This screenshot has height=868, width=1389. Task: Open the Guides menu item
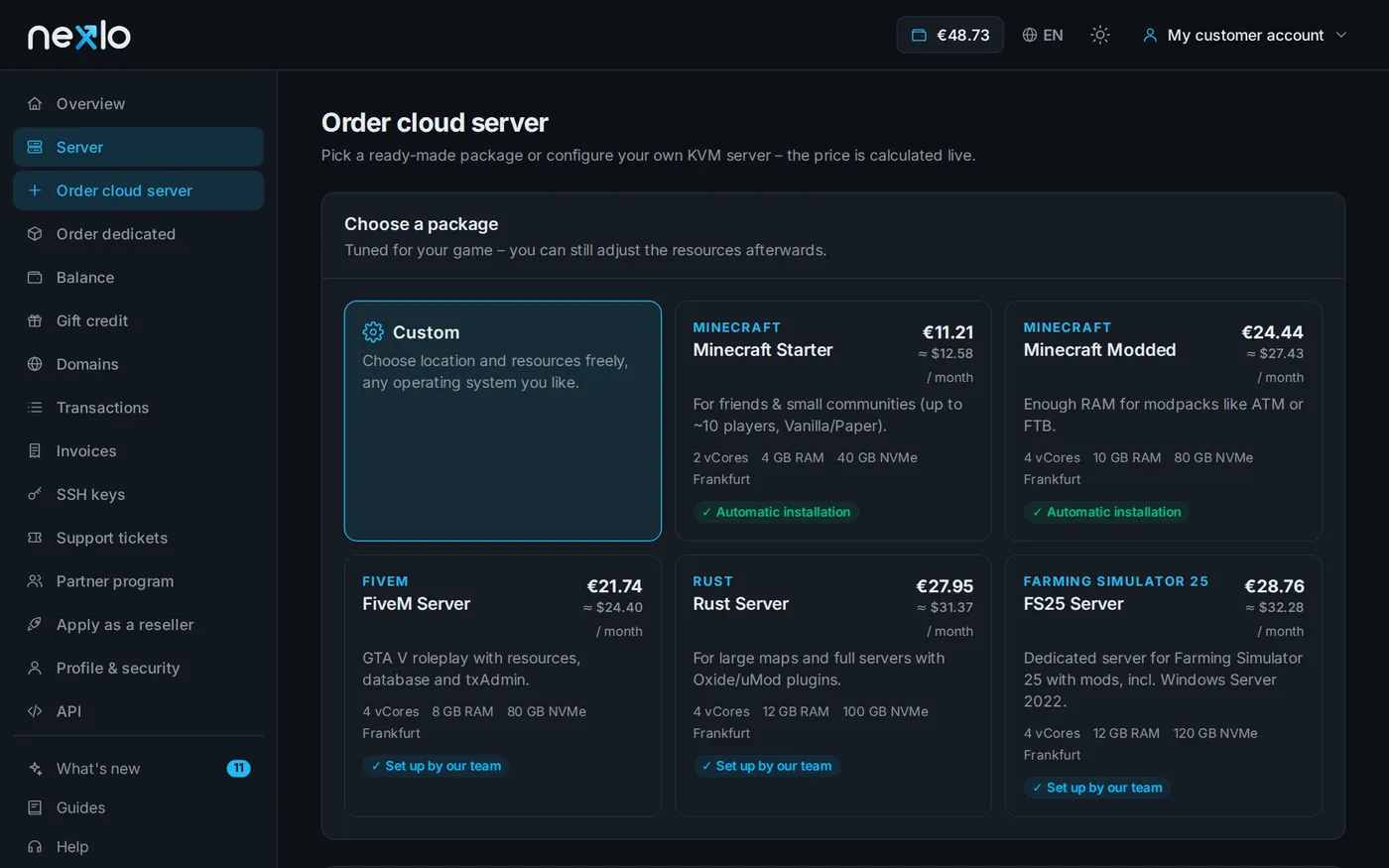(139, 807)
